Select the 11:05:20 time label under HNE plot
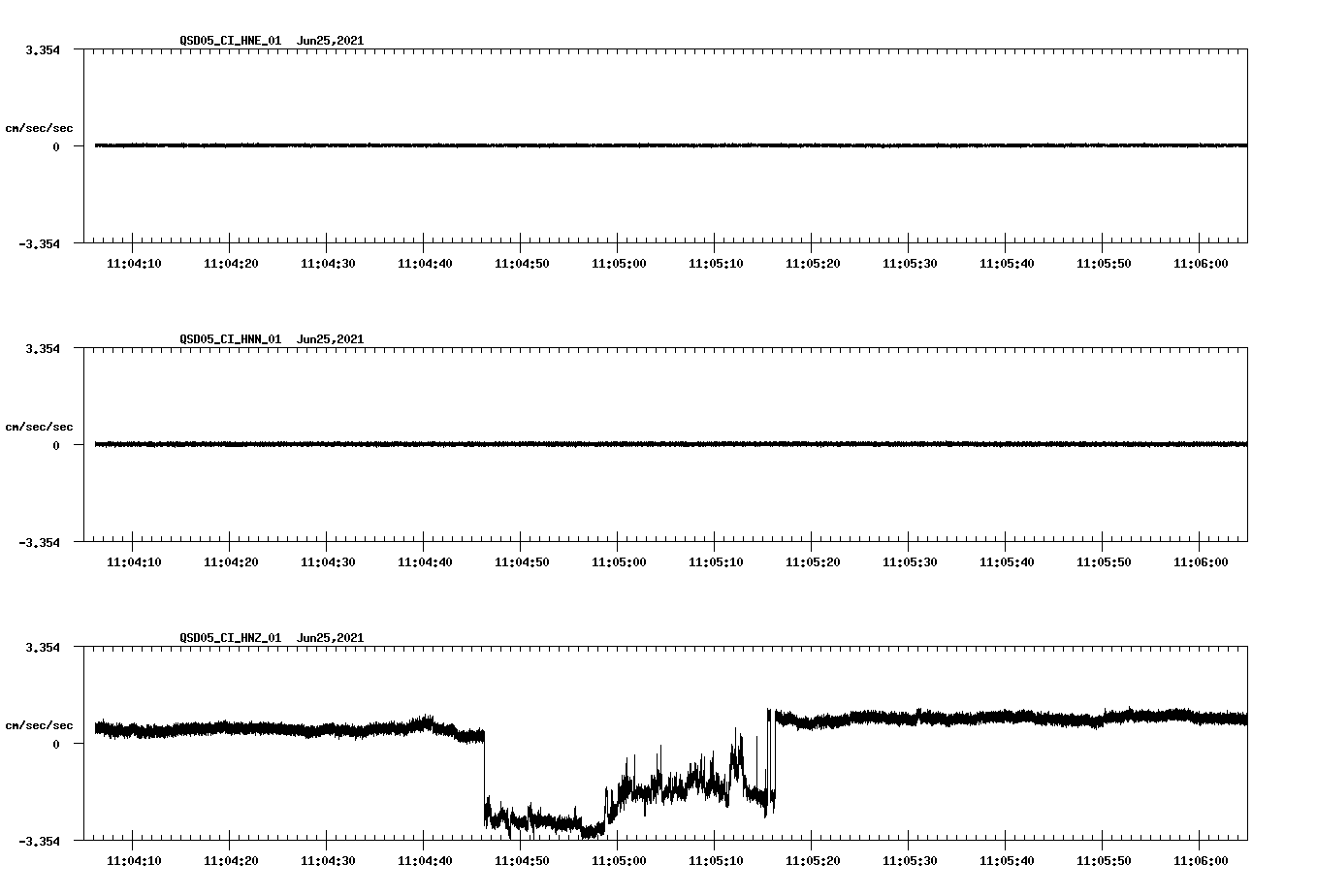 813,264
